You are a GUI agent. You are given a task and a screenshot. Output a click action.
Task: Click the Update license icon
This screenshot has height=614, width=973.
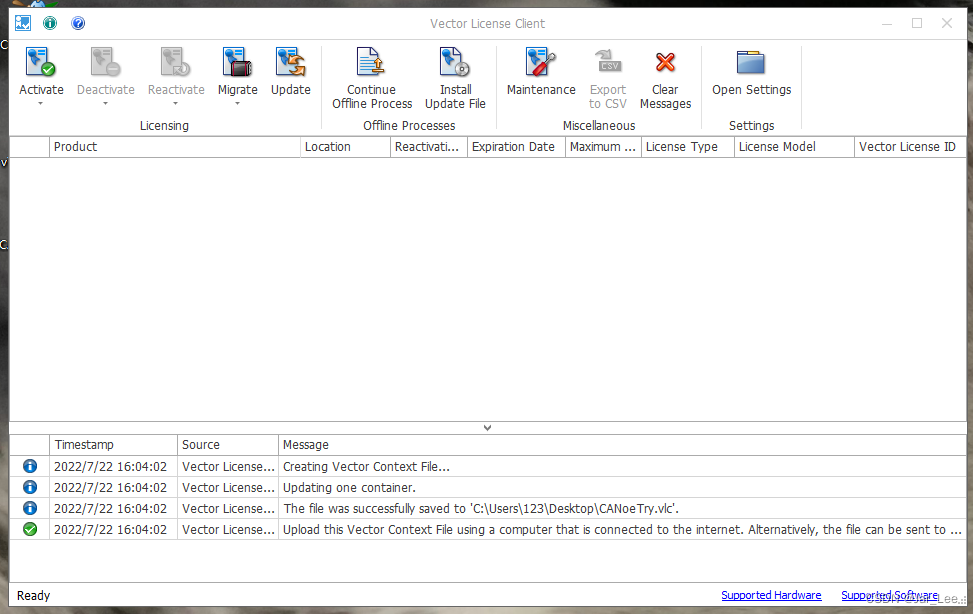click(x=290, y=62)
